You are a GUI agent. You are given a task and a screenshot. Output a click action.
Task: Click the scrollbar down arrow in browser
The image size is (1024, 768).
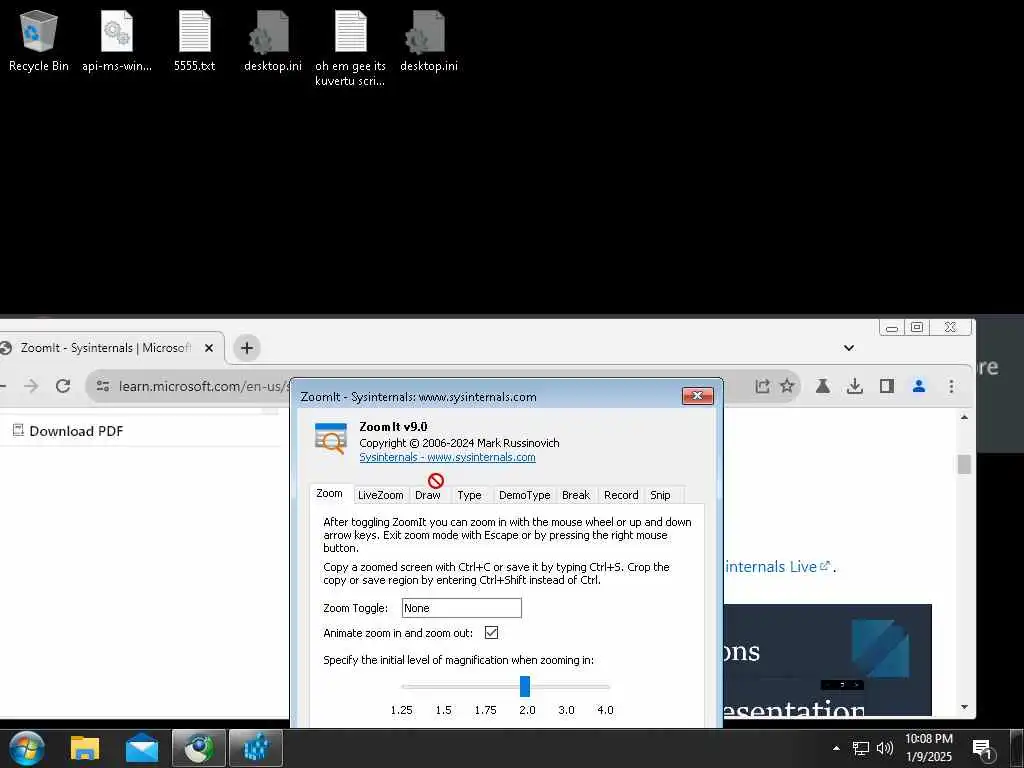pos(965,707)
